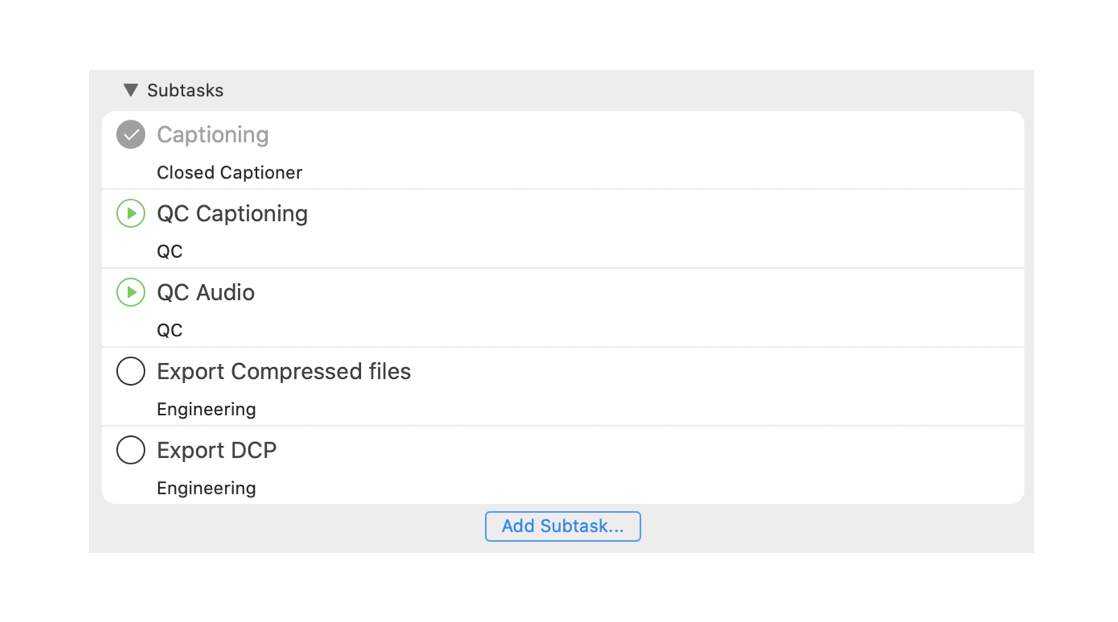Collapse the Subtasks disclosure triangle
1118x622 pixels.
130,90
